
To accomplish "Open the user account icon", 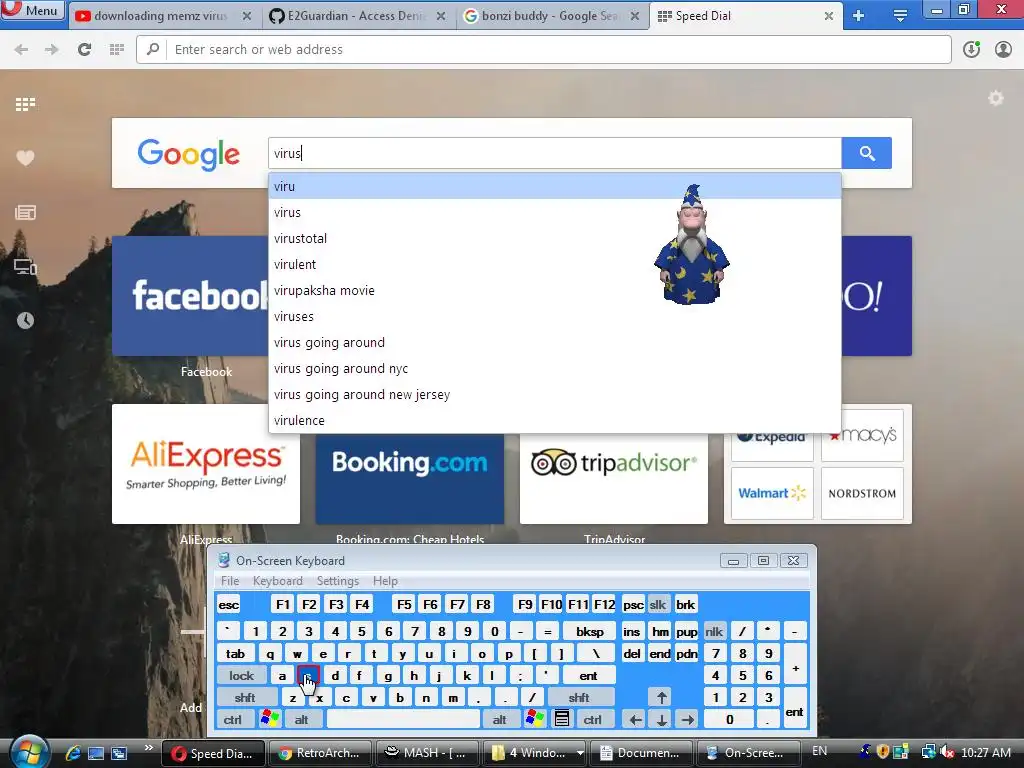I will (1003, 50).
